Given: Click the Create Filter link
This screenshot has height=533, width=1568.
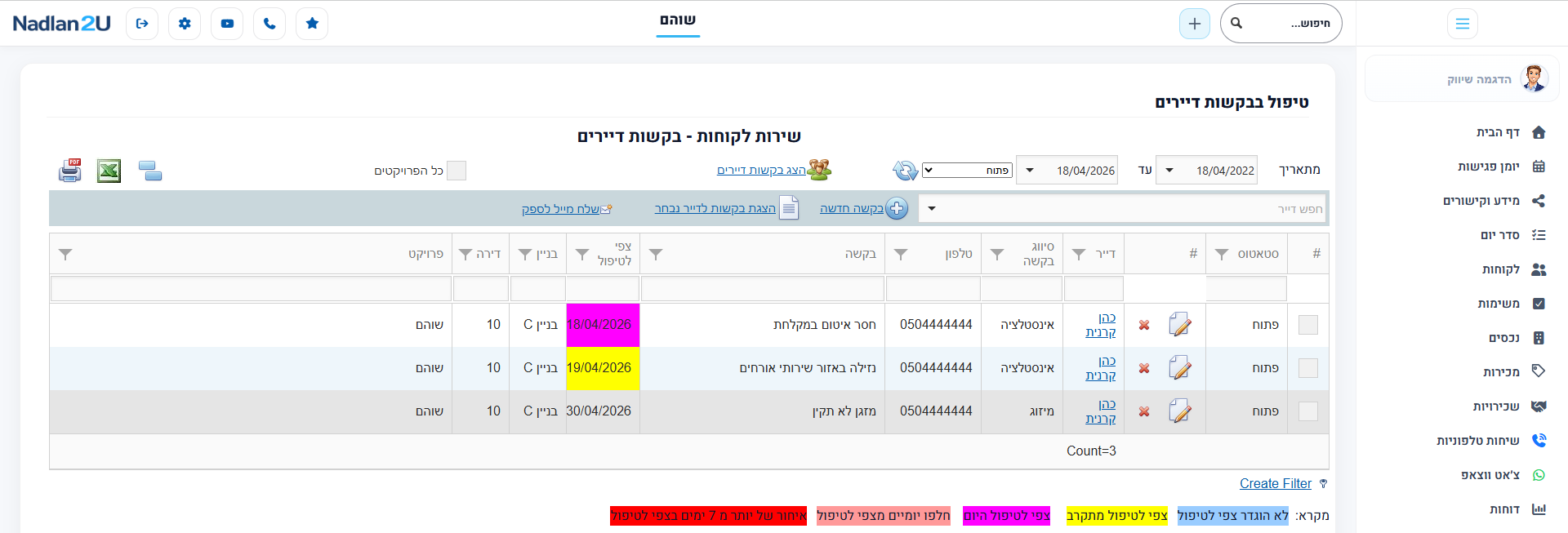Looking at the screenshot, I should pos(1276,483).
